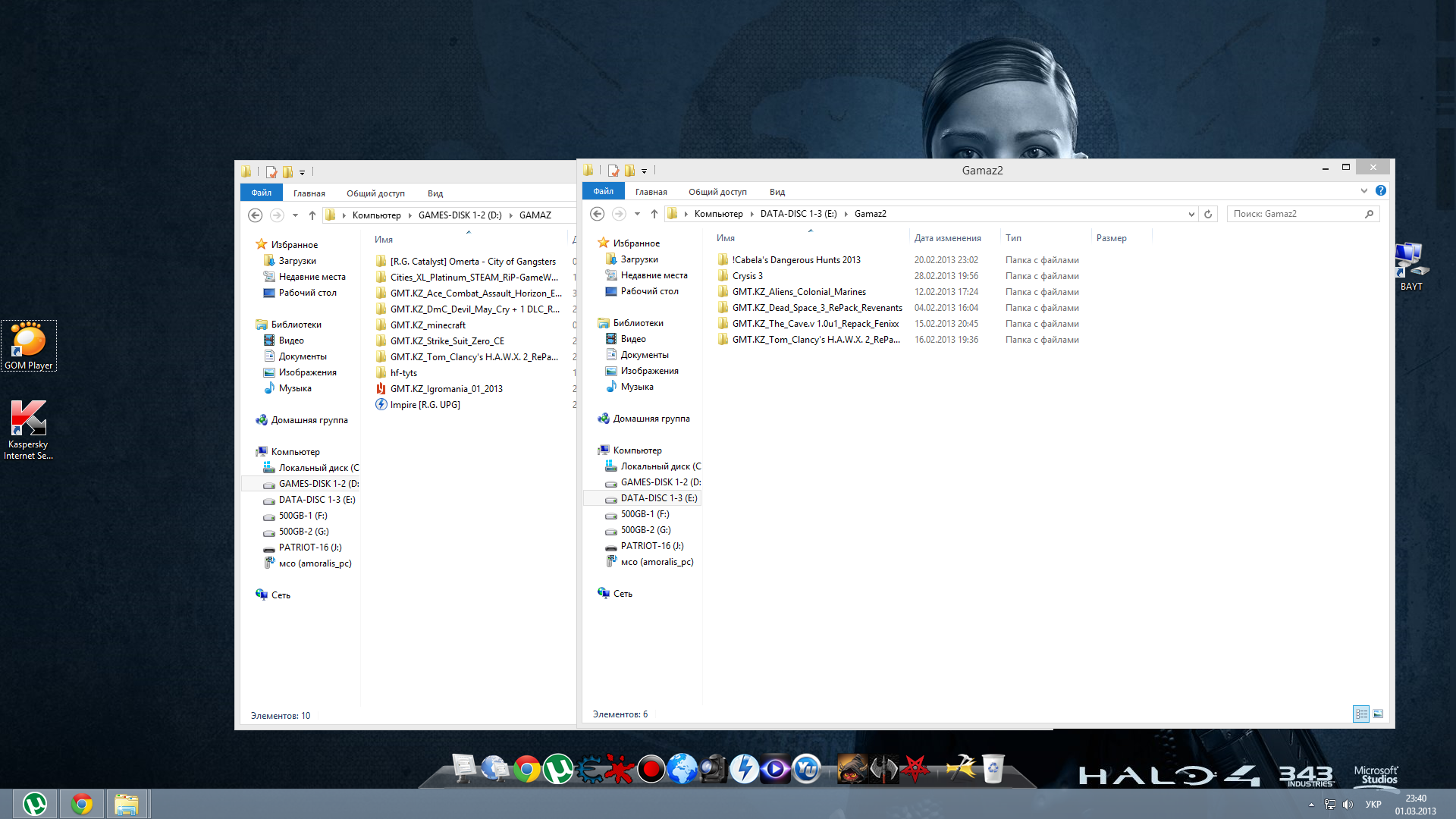Click the УКР language indicator
Screen dimensions: 1456x819
coord(1373,805)
